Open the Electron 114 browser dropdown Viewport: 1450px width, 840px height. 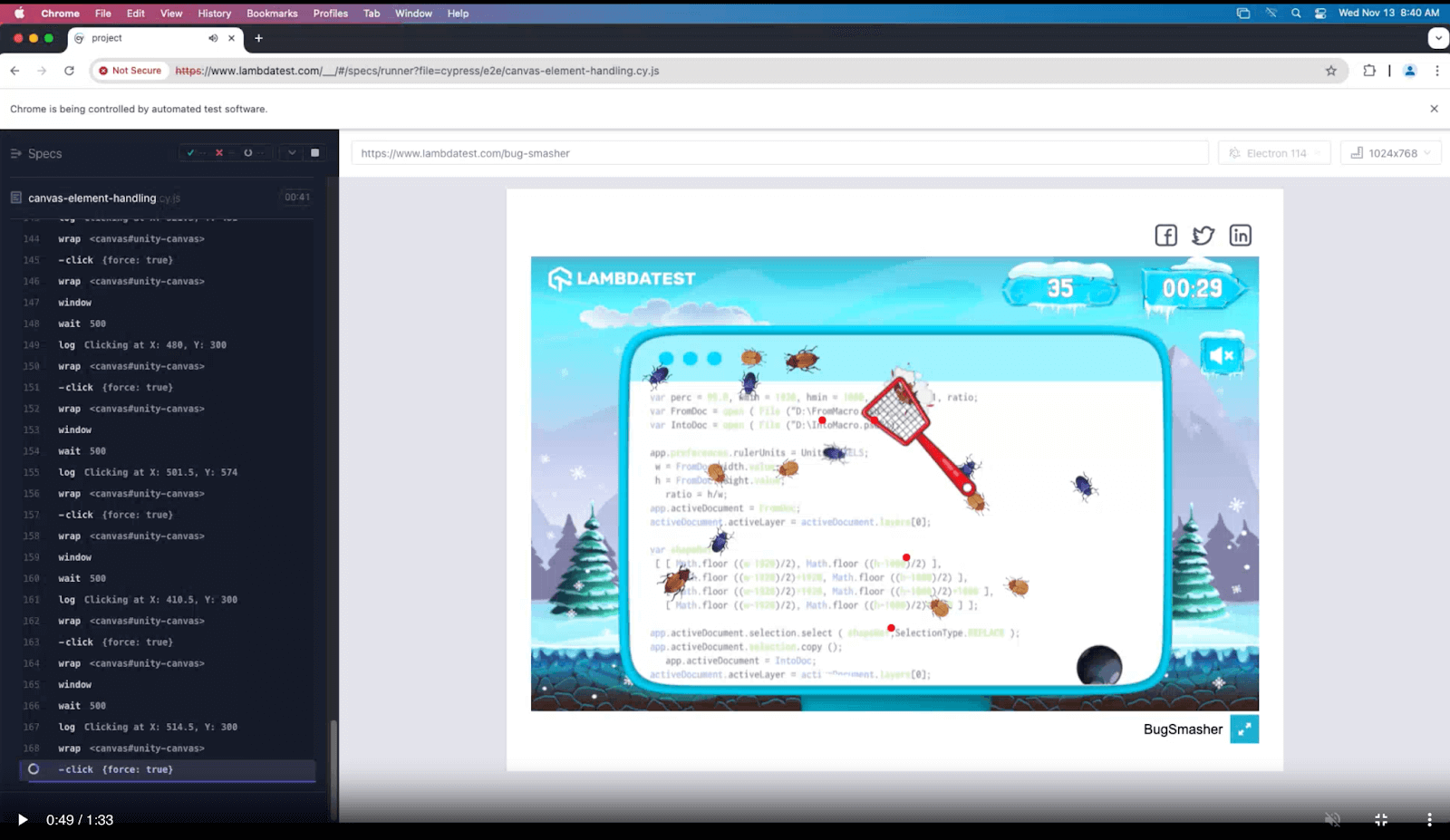1274,153
